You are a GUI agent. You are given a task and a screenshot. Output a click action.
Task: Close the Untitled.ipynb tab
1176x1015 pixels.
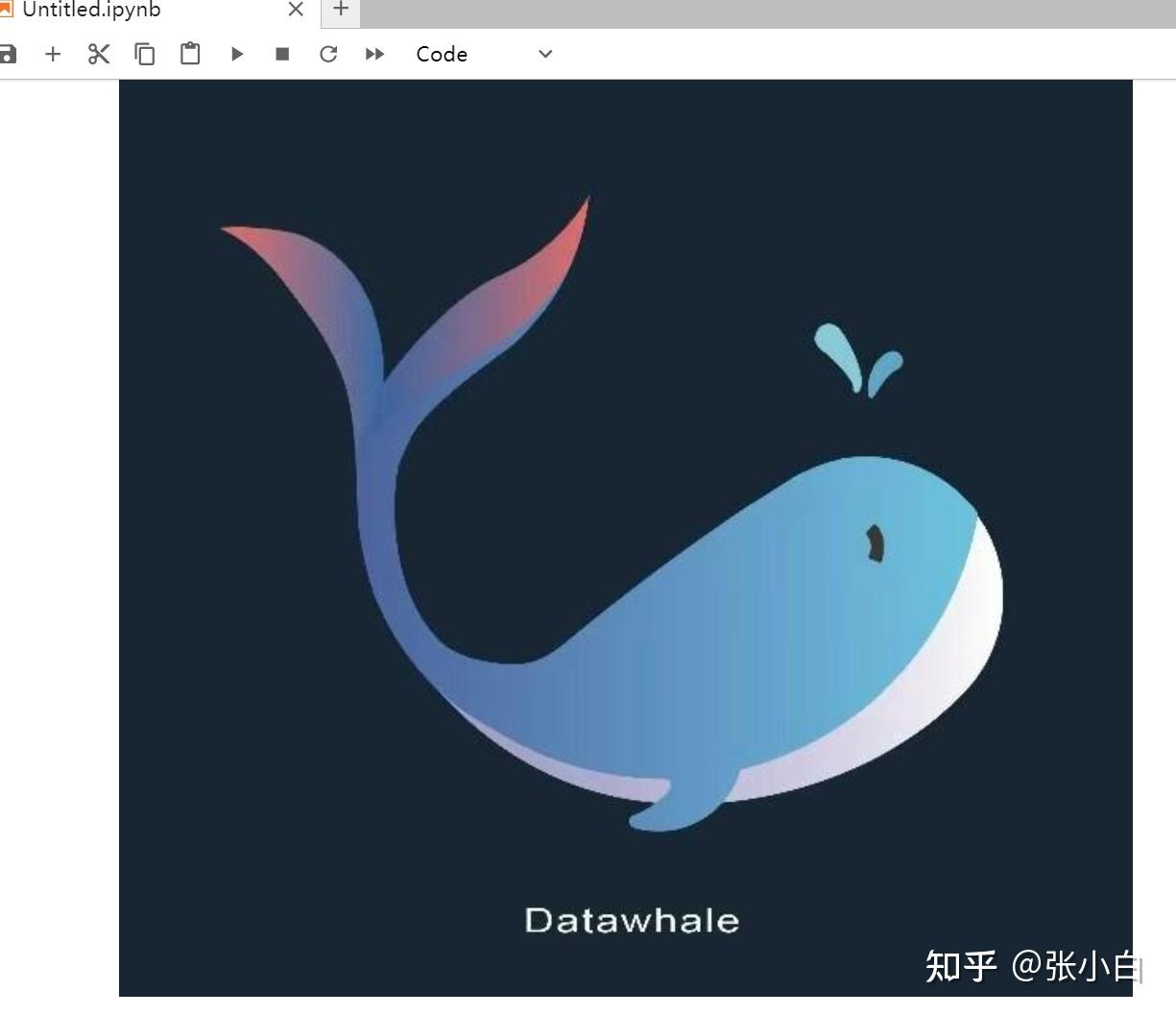[x=296, y=10]
